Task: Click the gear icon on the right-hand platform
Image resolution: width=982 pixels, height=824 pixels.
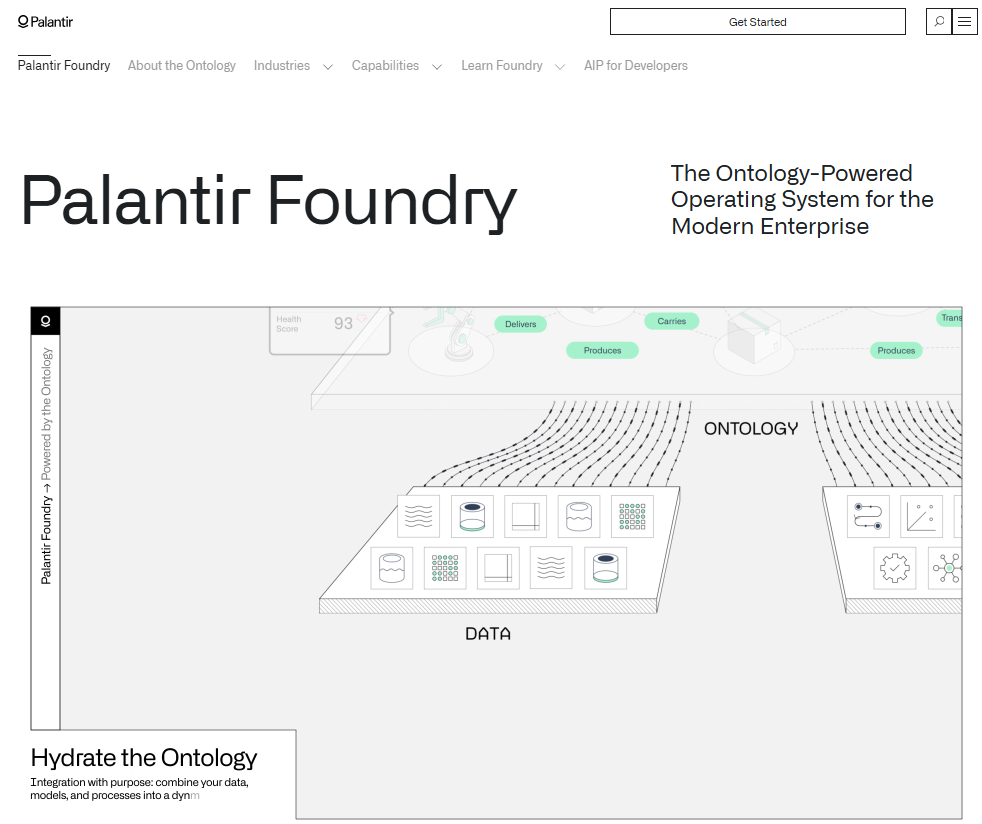Action: point(894,568)
